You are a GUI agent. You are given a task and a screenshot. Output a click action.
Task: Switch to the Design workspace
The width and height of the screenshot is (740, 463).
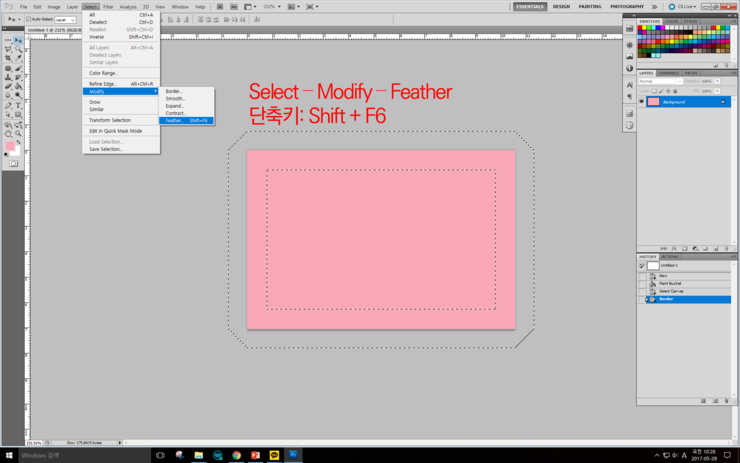coord(561,6)
